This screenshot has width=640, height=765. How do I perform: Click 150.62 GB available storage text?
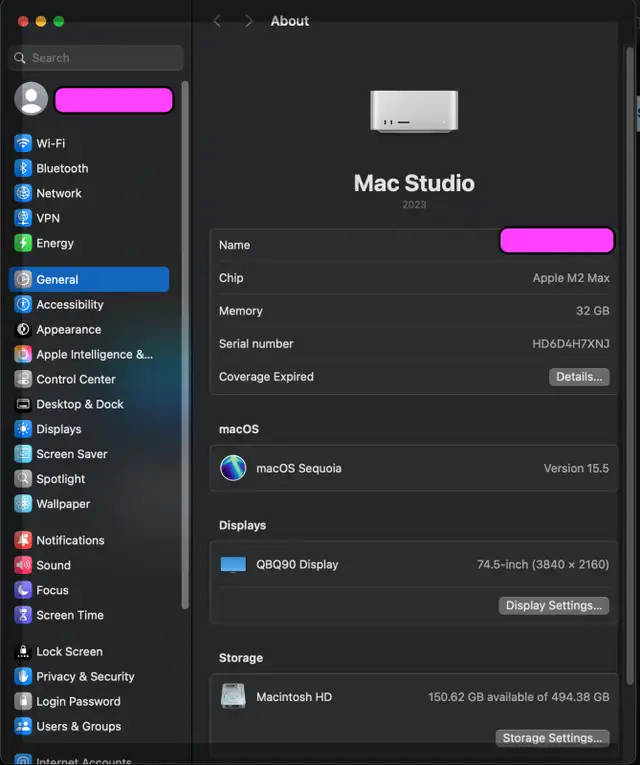[x=519, y=697]
